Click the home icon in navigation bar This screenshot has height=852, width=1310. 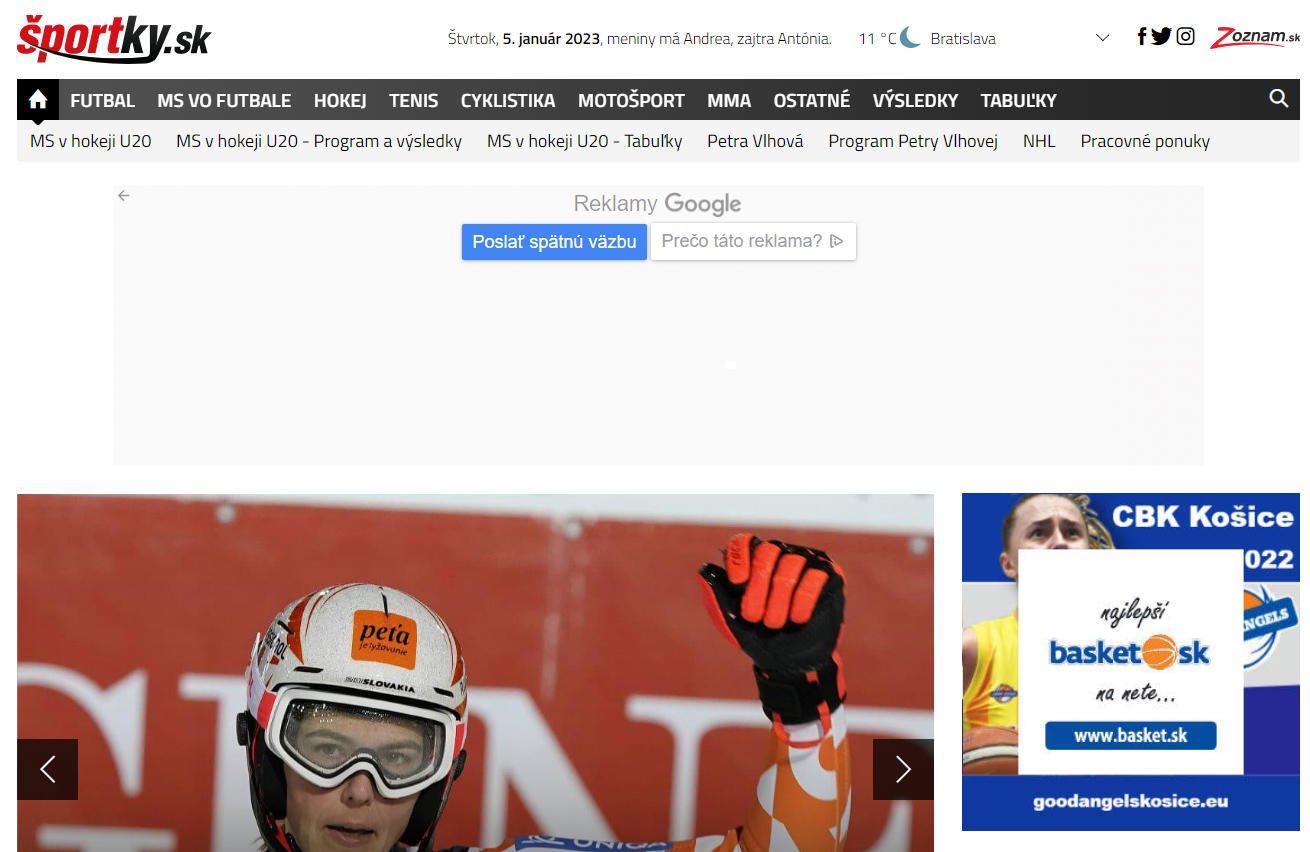pos(38,100)
